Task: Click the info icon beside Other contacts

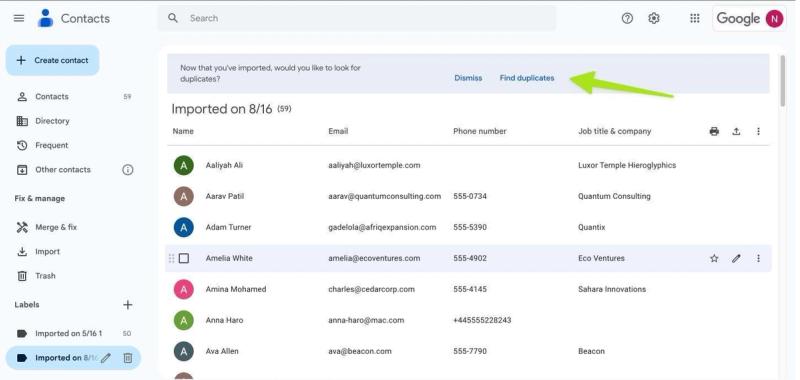Action: [x=128, y=170]
